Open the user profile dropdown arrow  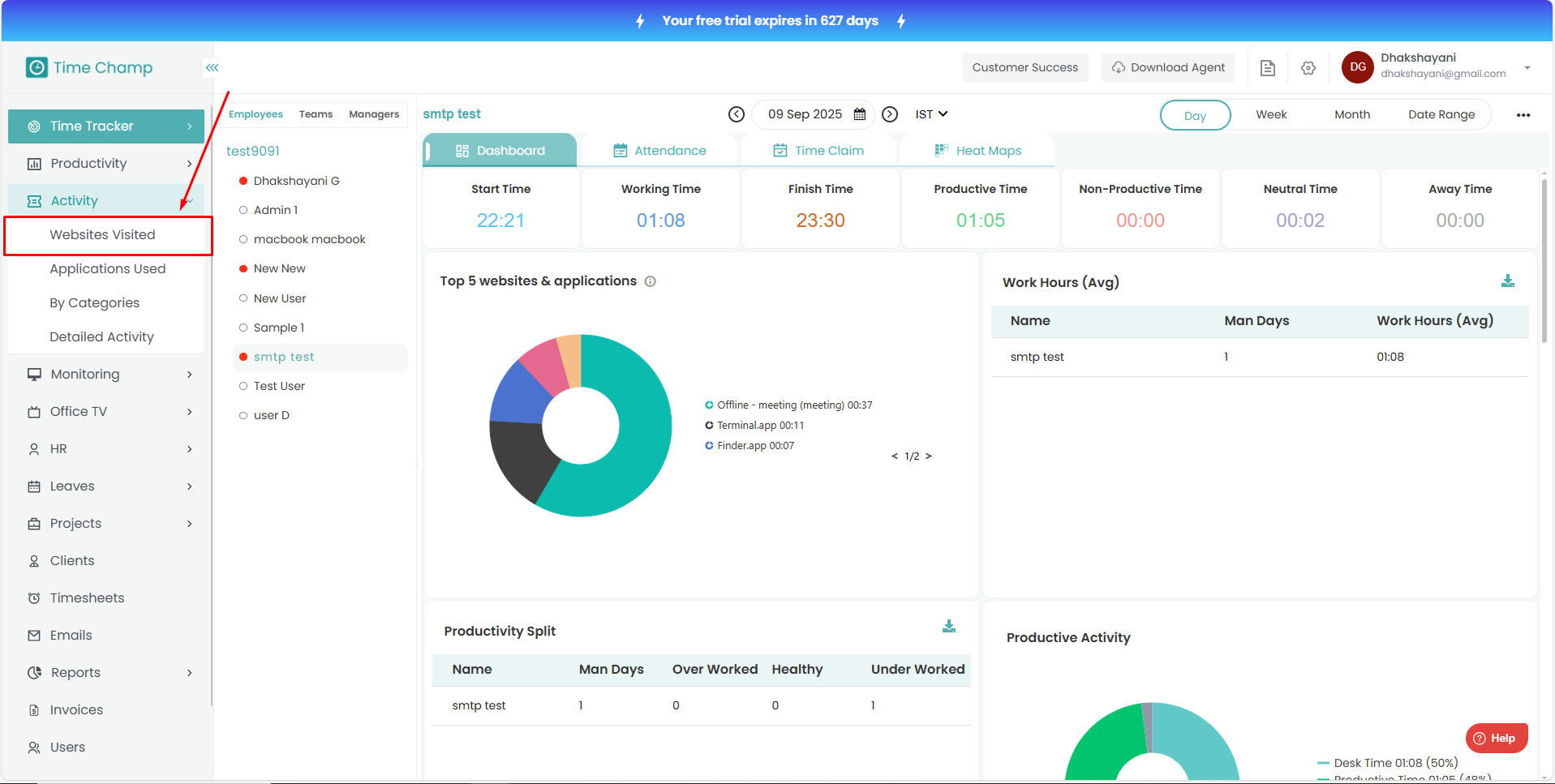[x=1527, y=67]
